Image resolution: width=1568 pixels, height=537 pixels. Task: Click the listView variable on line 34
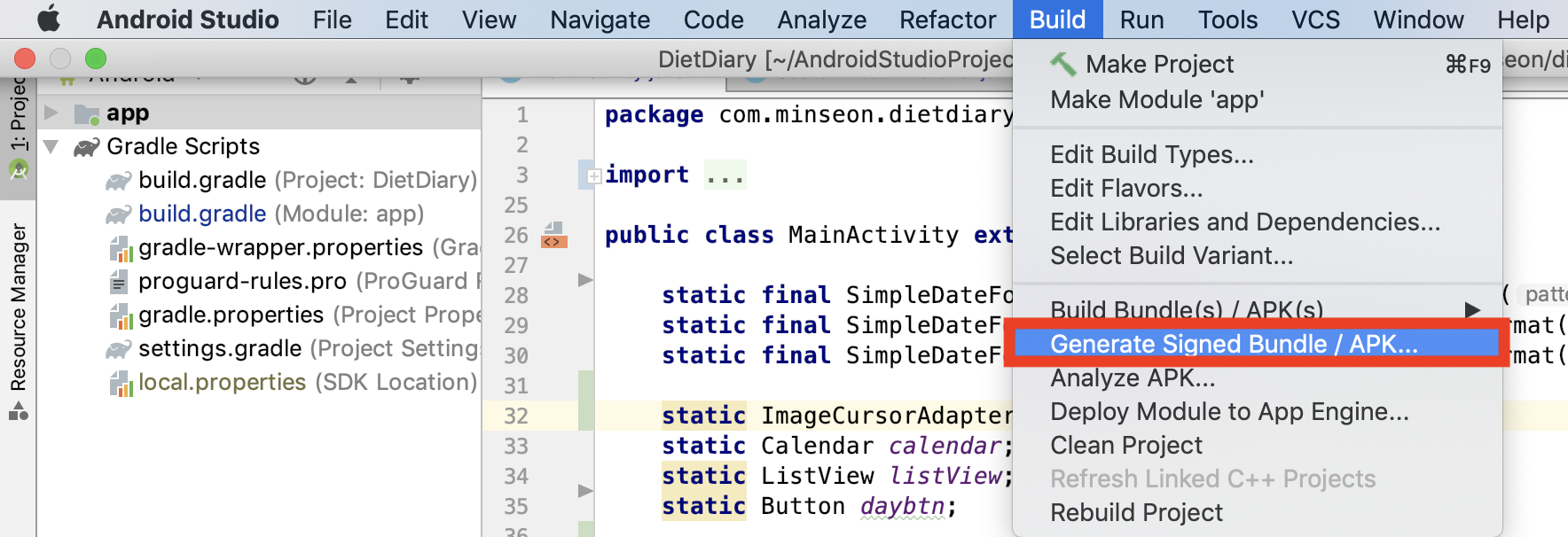[945, 476]
